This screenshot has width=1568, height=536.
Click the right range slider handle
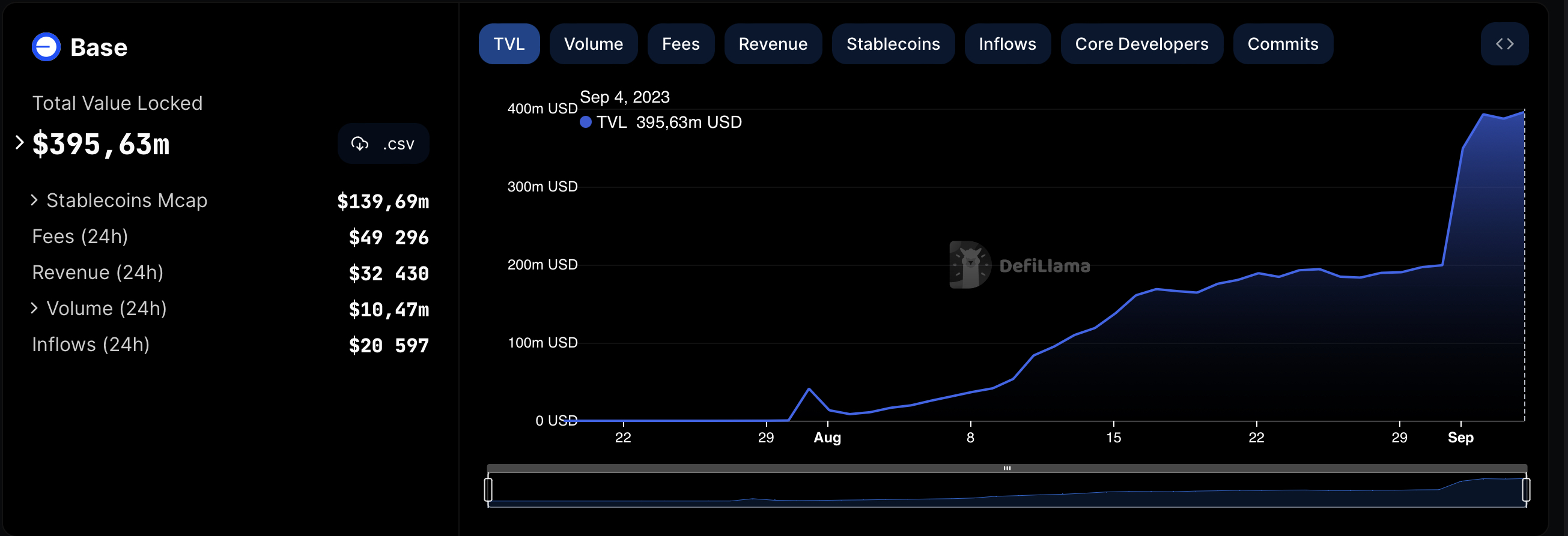point(1526,490)
